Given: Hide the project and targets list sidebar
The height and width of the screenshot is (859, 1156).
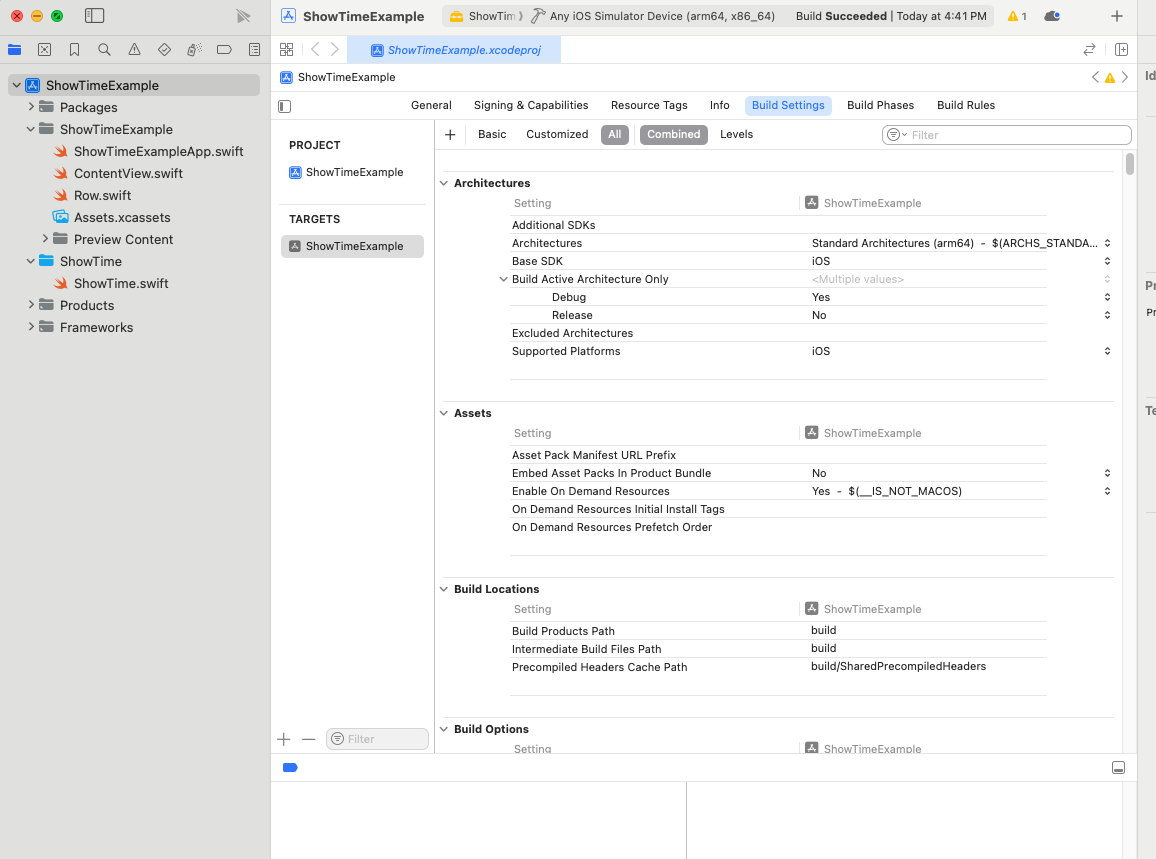Looking at the screenshot, I should (285, 106).
